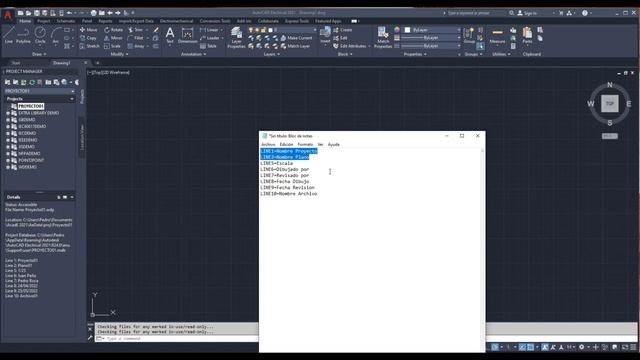This screenshot has width=640, height=360.
Task: Click the Move tool
Action: tap(89, 30)
